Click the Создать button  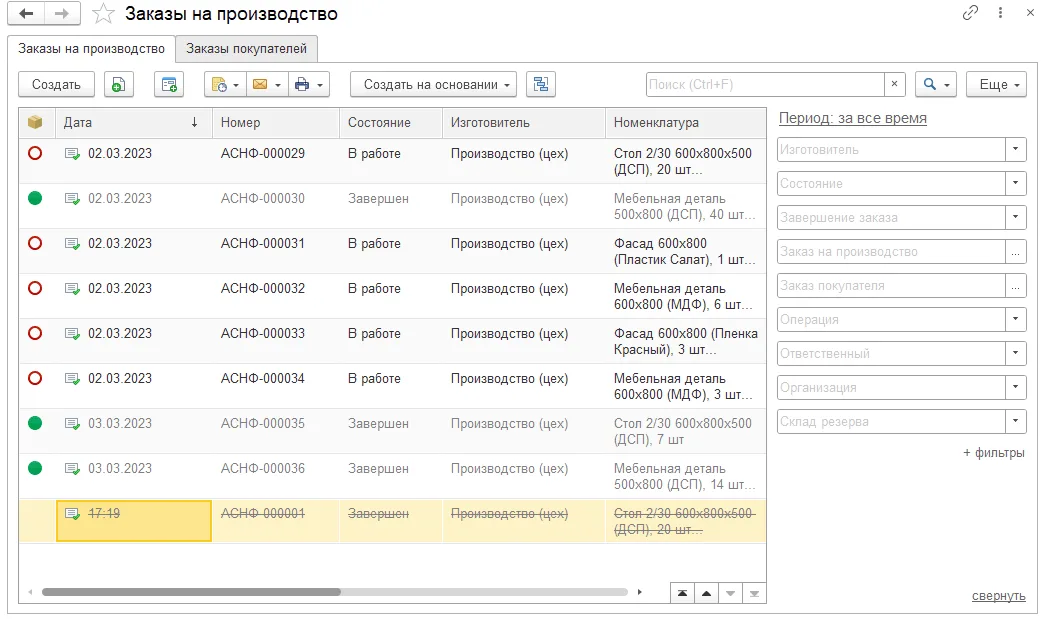pyautogui.click(x=57, y=85)
